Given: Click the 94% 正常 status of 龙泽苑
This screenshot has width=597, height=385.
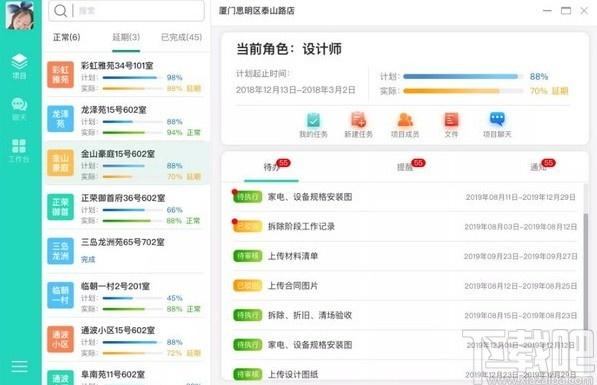Looking at the screenshot, I should point(184,133).
